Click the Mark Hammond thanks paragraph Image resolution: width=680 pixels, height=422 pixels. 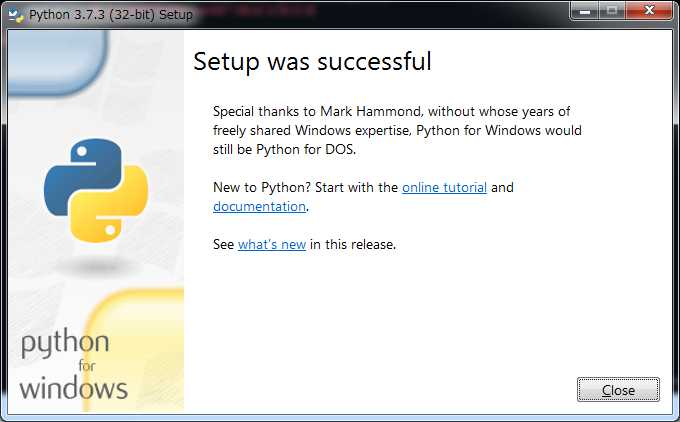397,130
